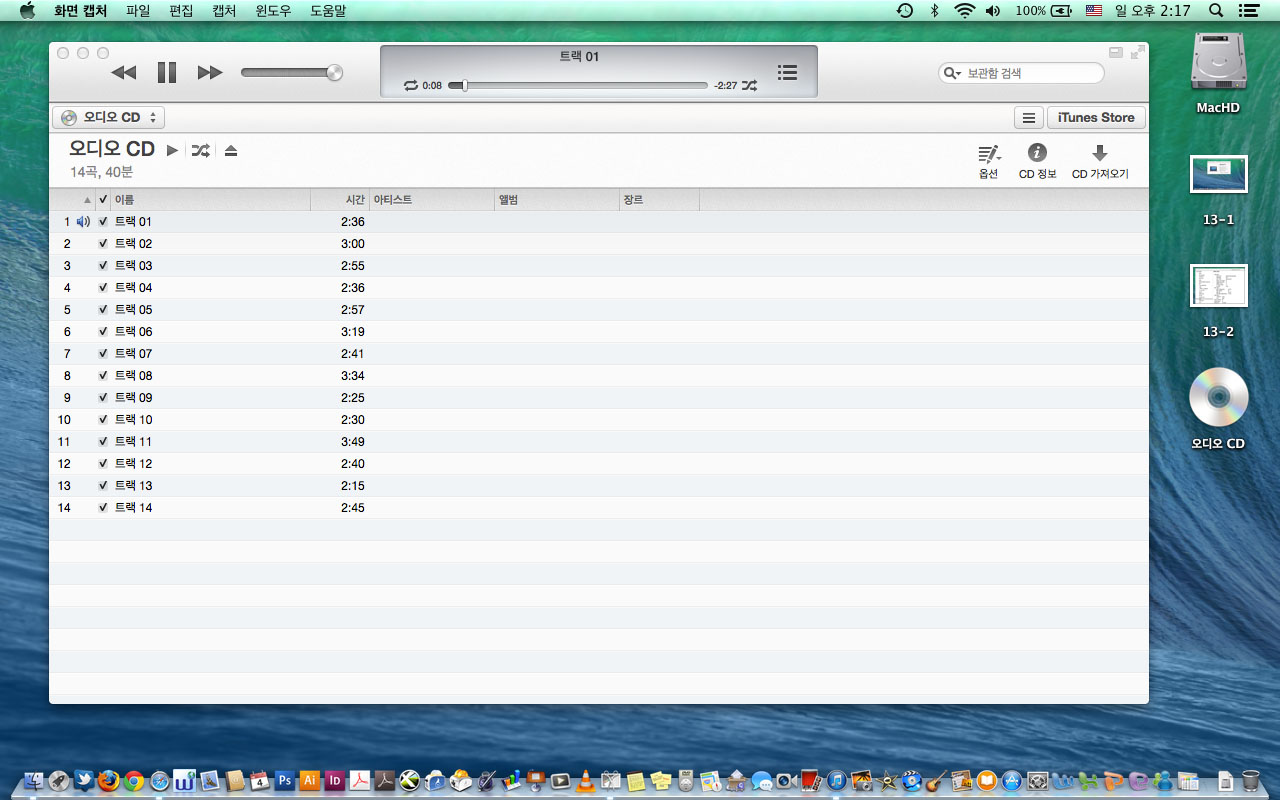Eject the audio CD

231,151
